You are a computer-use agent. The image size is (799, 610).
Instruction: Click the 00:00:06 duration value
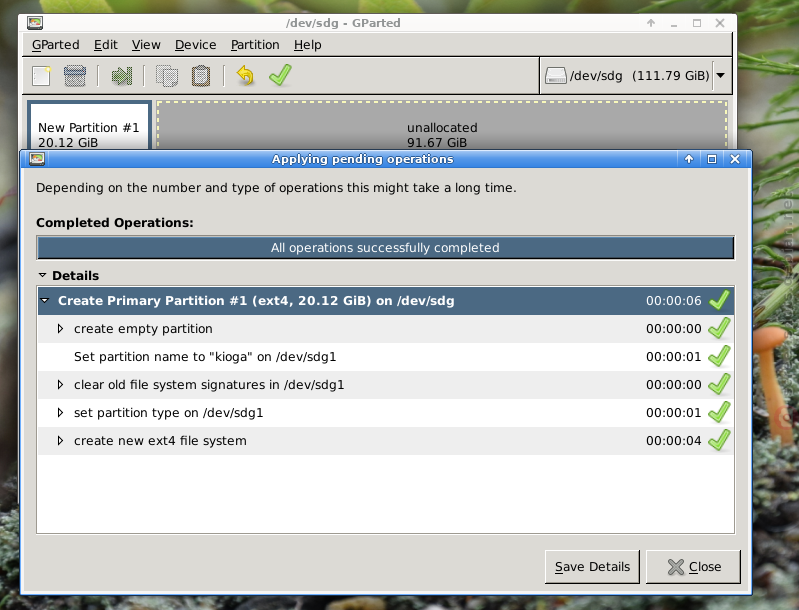(674, 301)
